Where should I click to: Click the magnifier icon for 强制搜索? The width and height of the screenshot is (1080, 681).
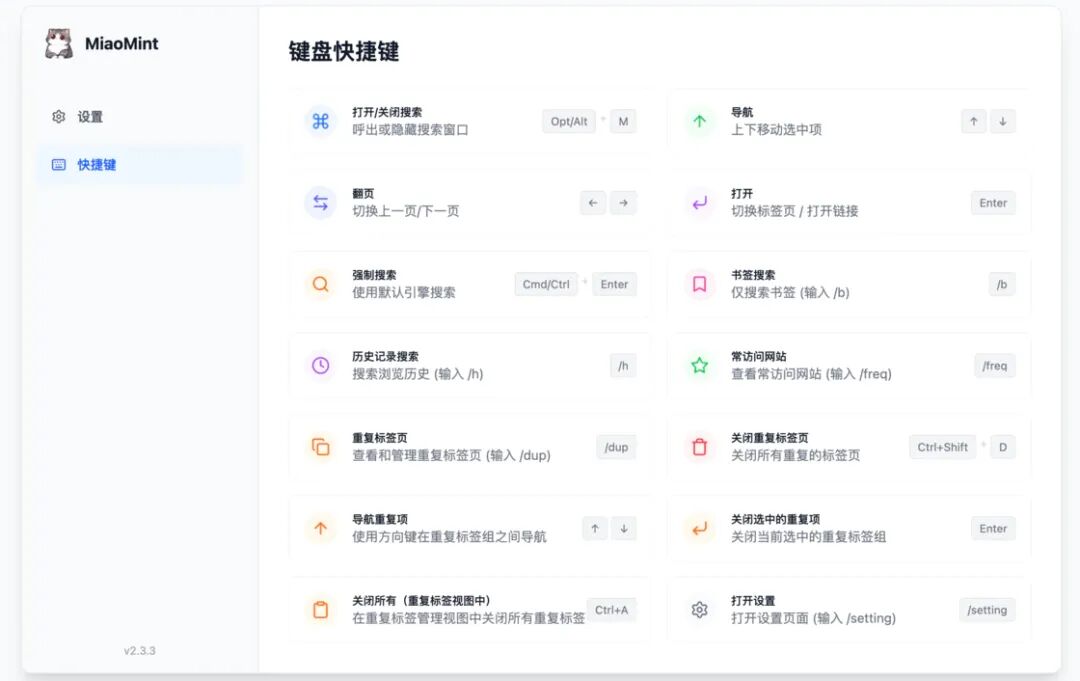[x=320, y=284]
